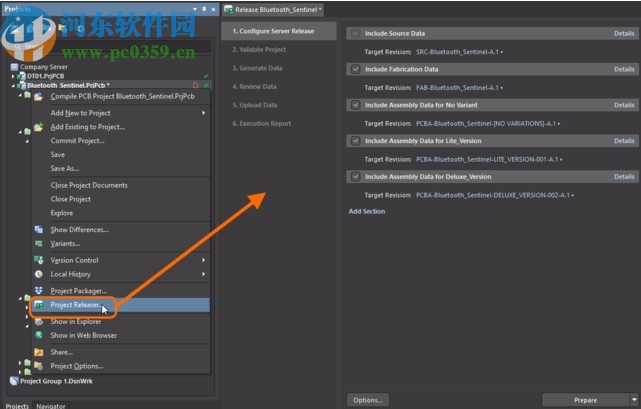Toggle Include Assembly Data for Deluxe_Version
The width and height of the screenshot is (641, 409).
(355, 177)
